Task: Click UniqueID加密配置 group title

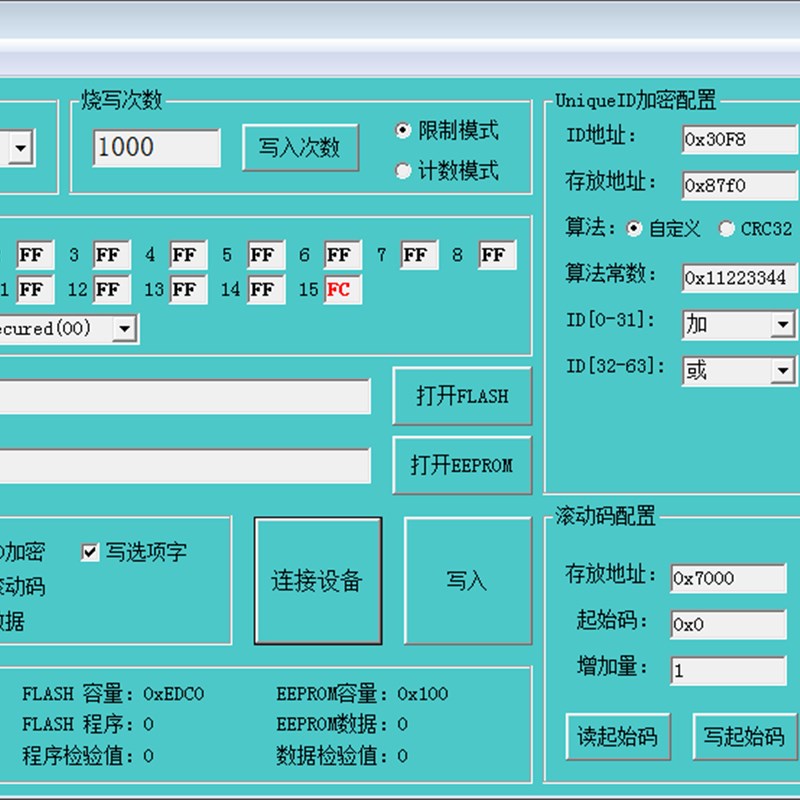Action: [636, 101]
